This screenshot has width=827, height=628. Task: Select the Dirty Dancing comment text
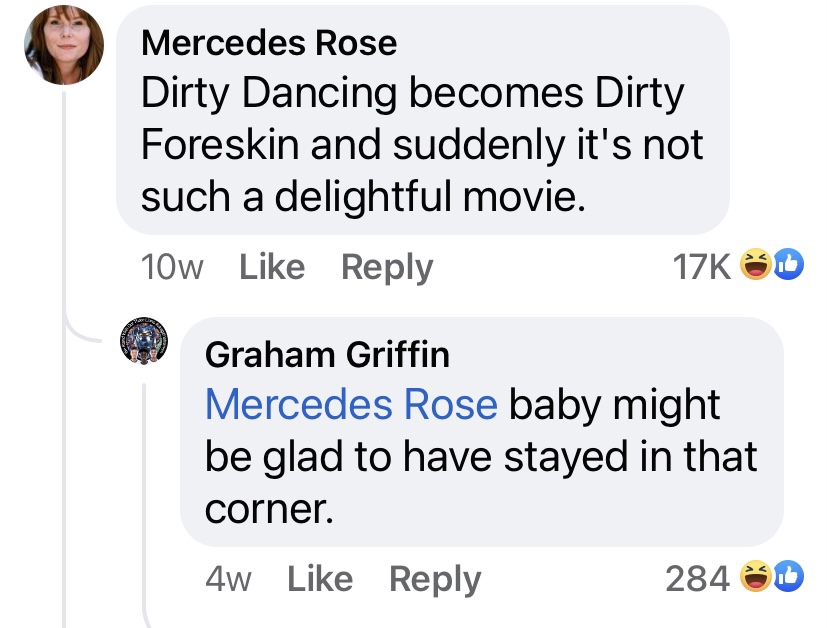point(420,145)
